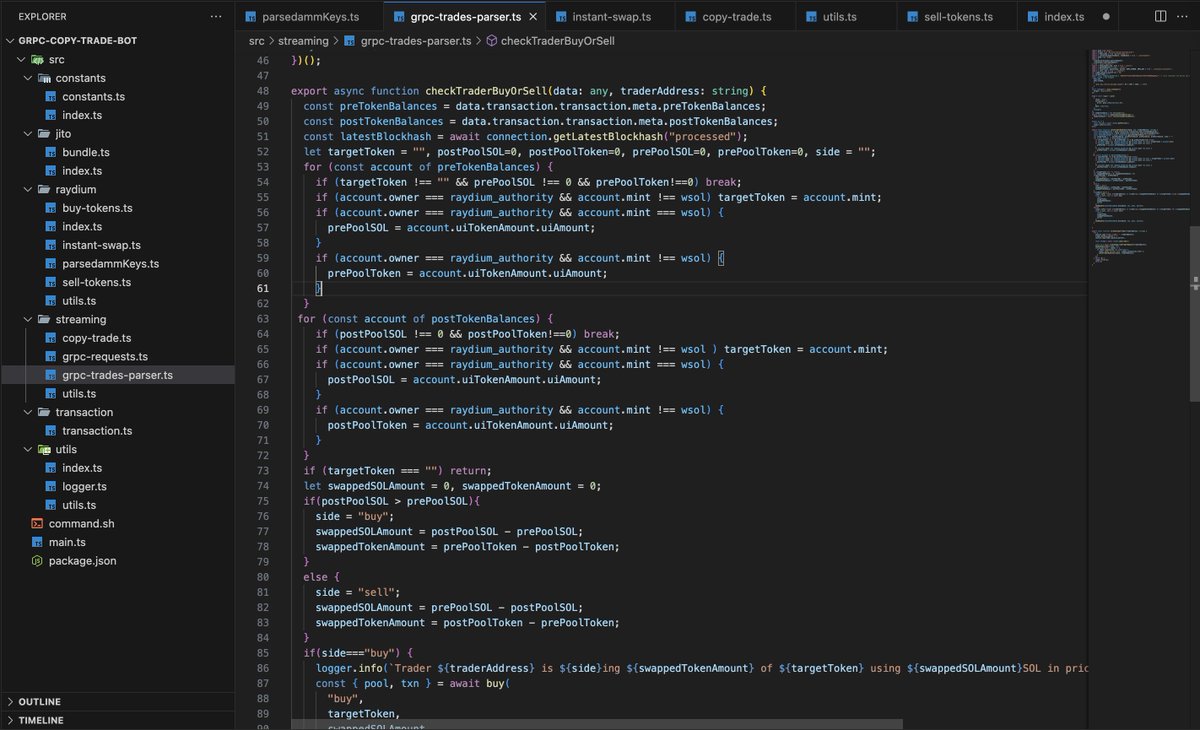Screen dimensions: 1200x730
Task: Switch to the sell-tokens.ts tab
Action: coord(957,17)
